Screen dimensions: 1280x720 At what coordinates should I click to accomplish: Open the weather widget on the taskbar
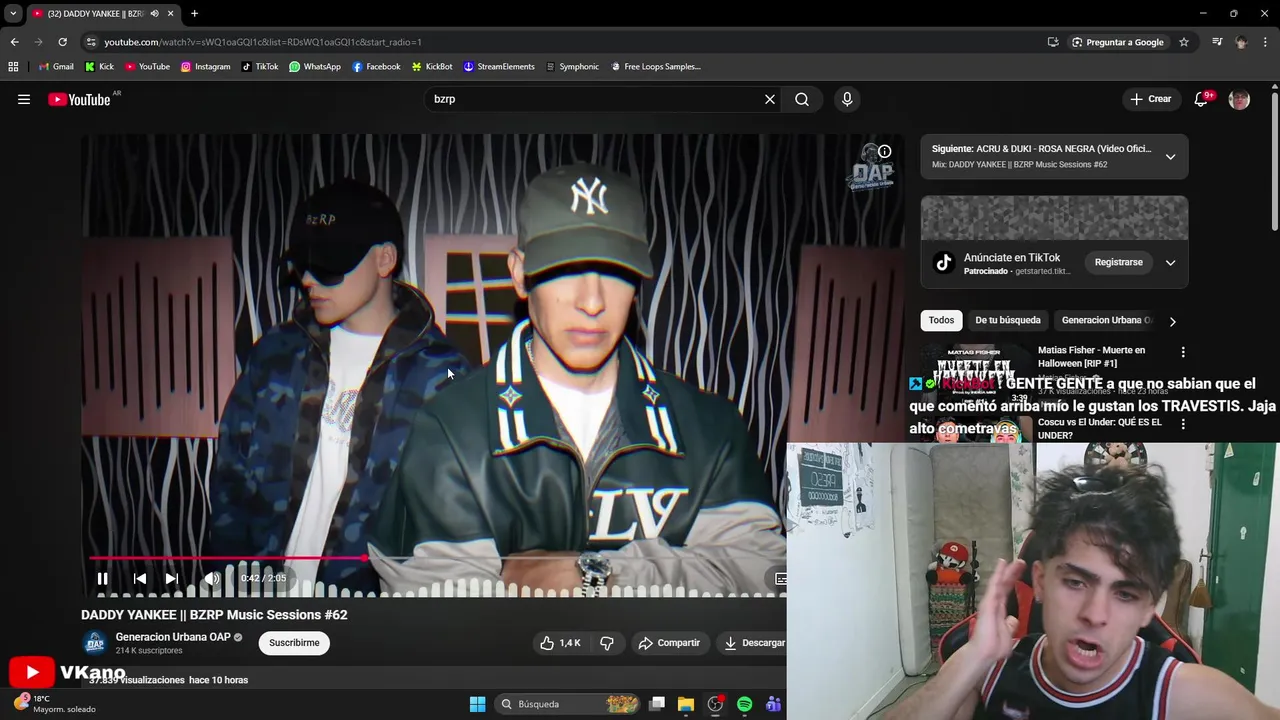(x=55, y=704)
